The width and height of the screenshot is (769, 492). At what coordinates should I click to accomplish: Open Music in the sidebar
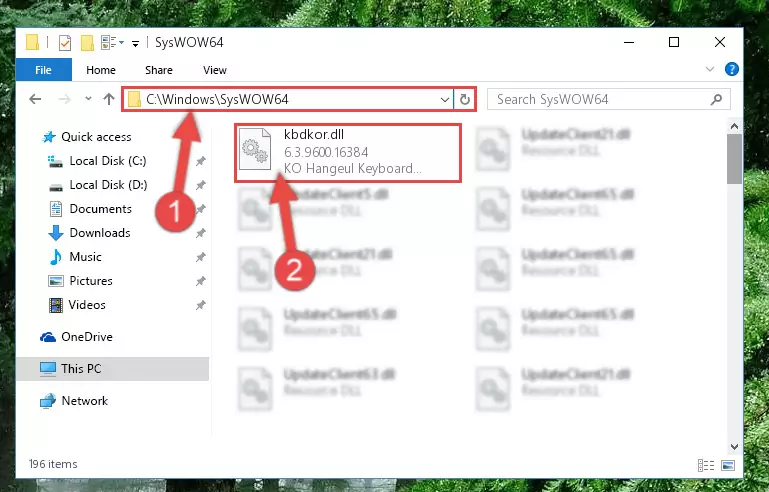coord(85,257)
